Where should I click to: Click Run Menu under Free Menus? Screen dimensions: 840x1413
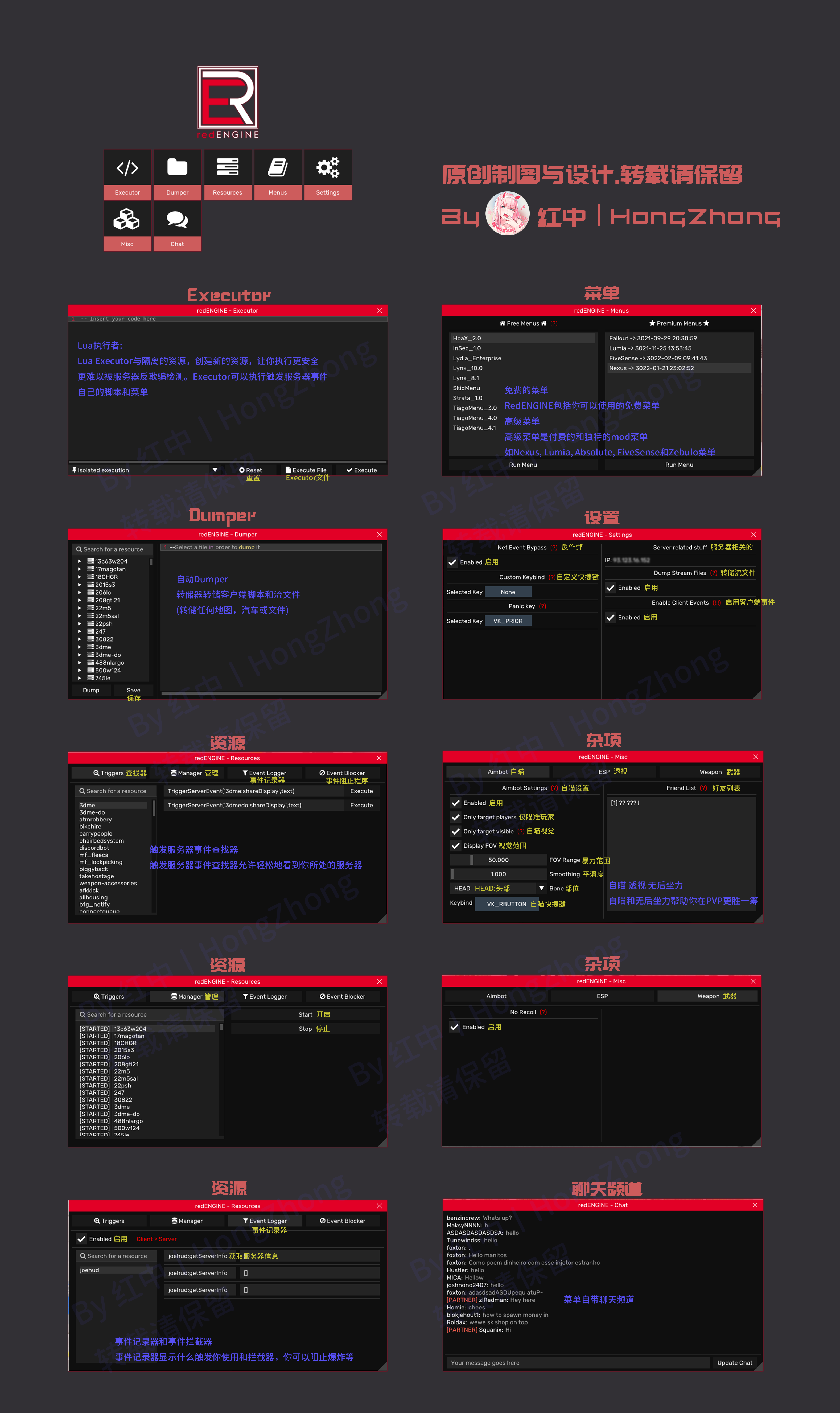522,465
